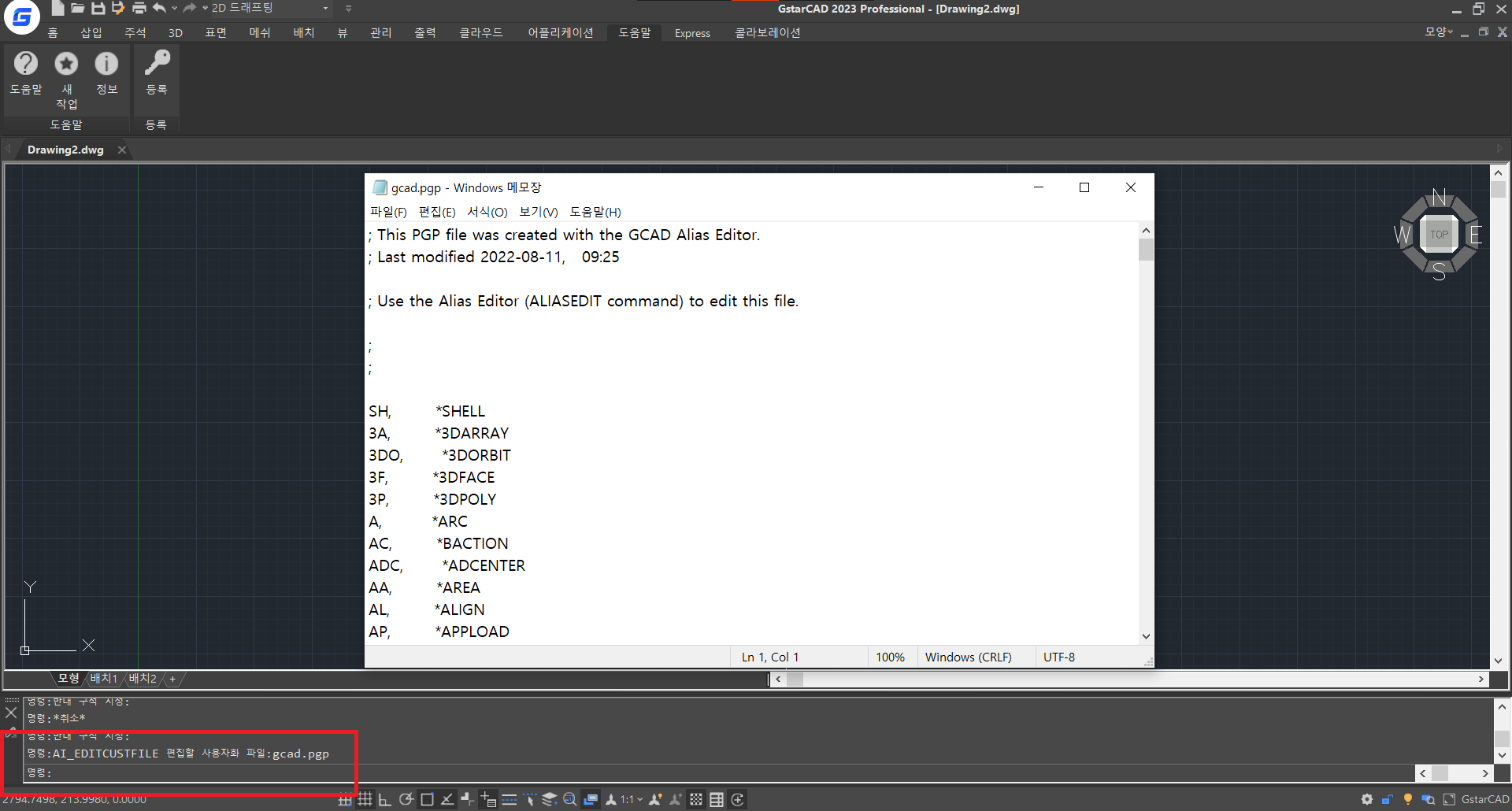Click the Open file folder icon
The width and height of the screenshot is (1512, 811).
(77, 8)
